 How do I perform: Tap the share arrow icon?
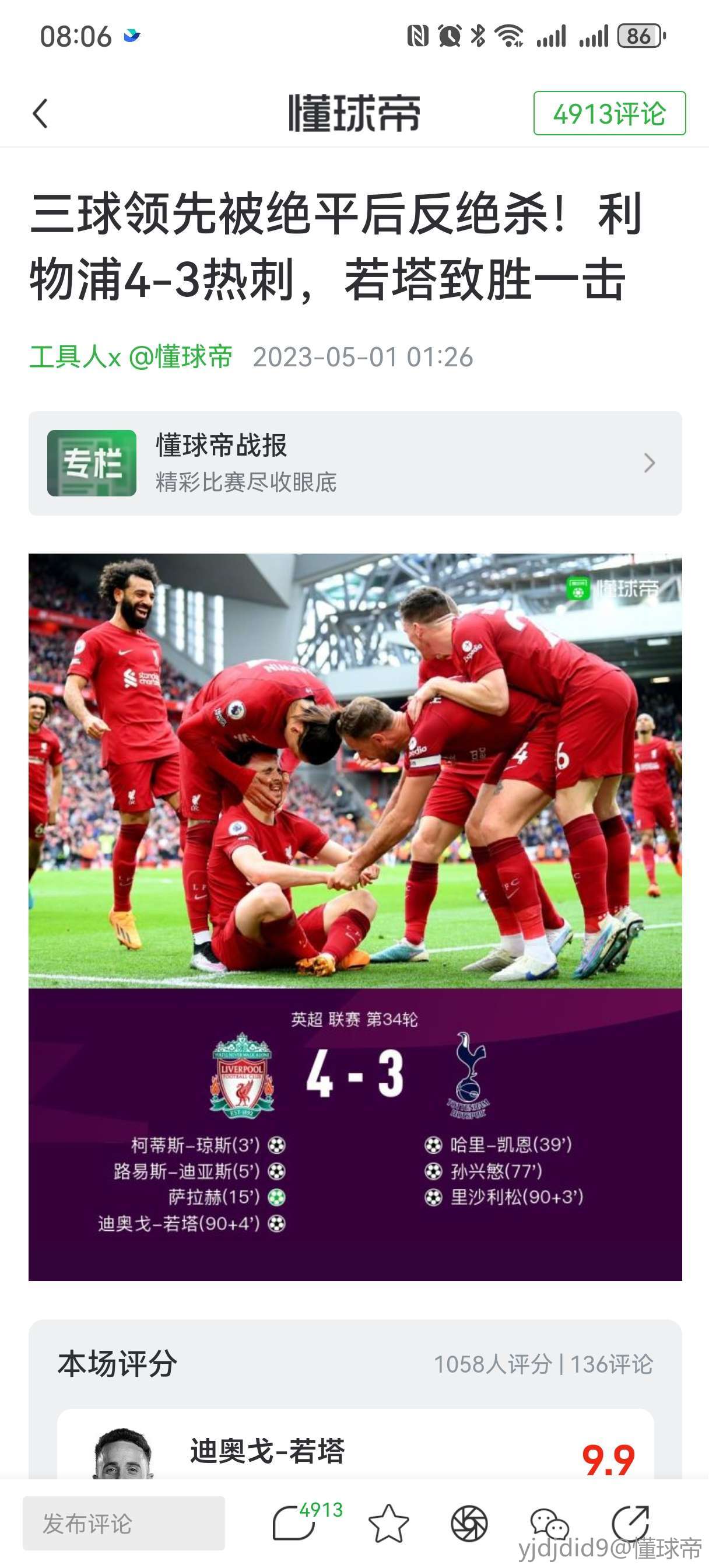[x=630, y=1522]
